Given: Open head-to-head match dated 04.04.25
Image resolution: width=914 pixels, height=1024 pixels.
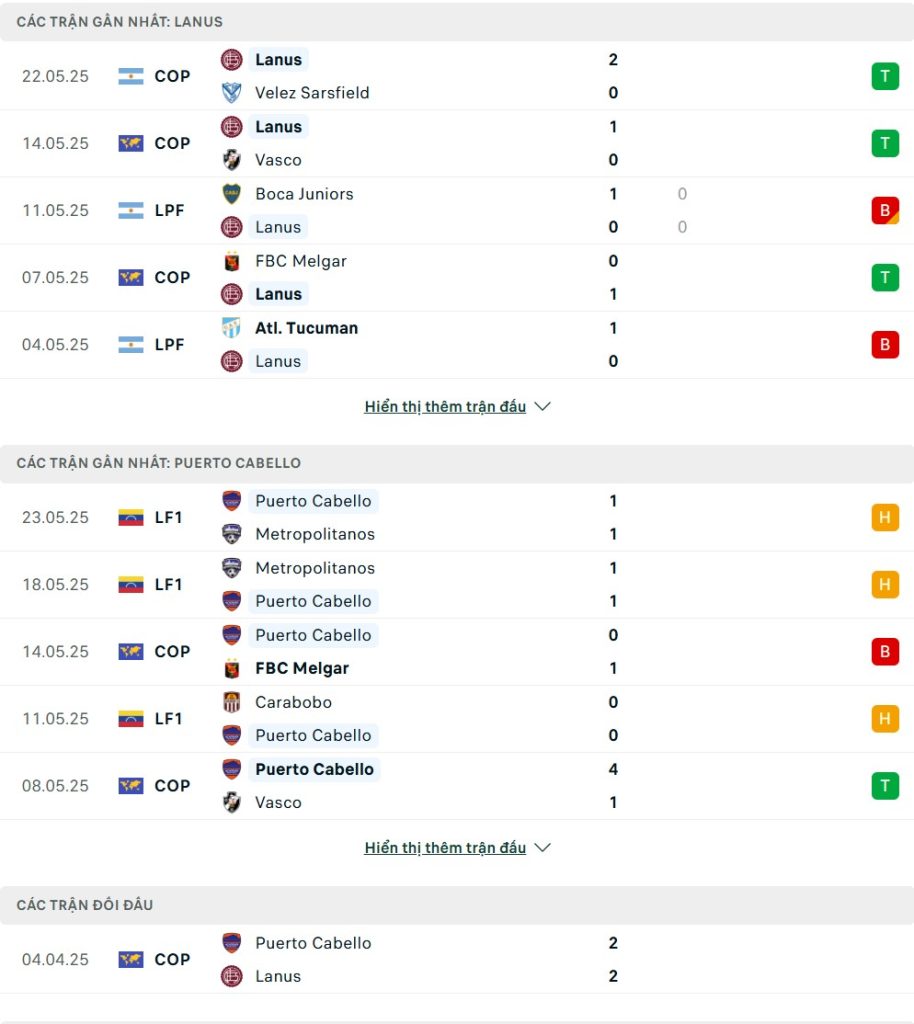Looking at the screenshot, I should tap(457, 959).
